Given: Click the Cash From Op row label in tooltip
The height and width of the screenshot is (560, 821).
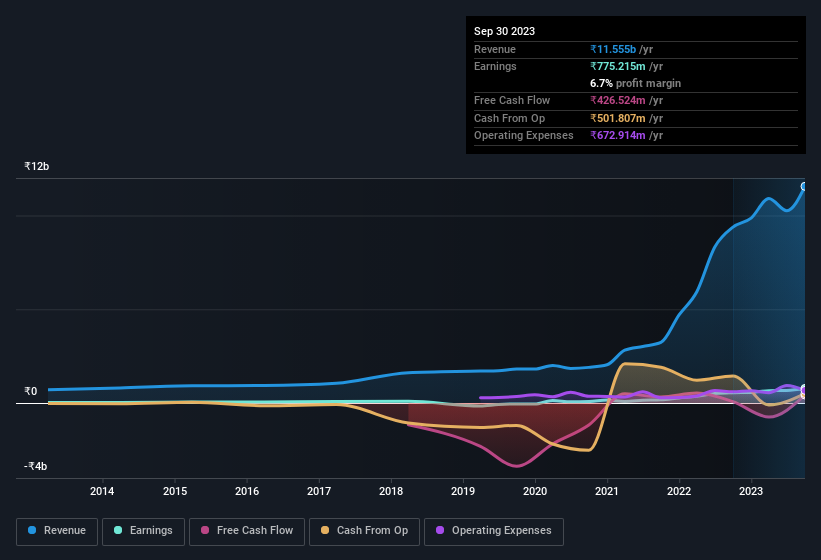Looking at the screenshot, I should coord(509,118).
